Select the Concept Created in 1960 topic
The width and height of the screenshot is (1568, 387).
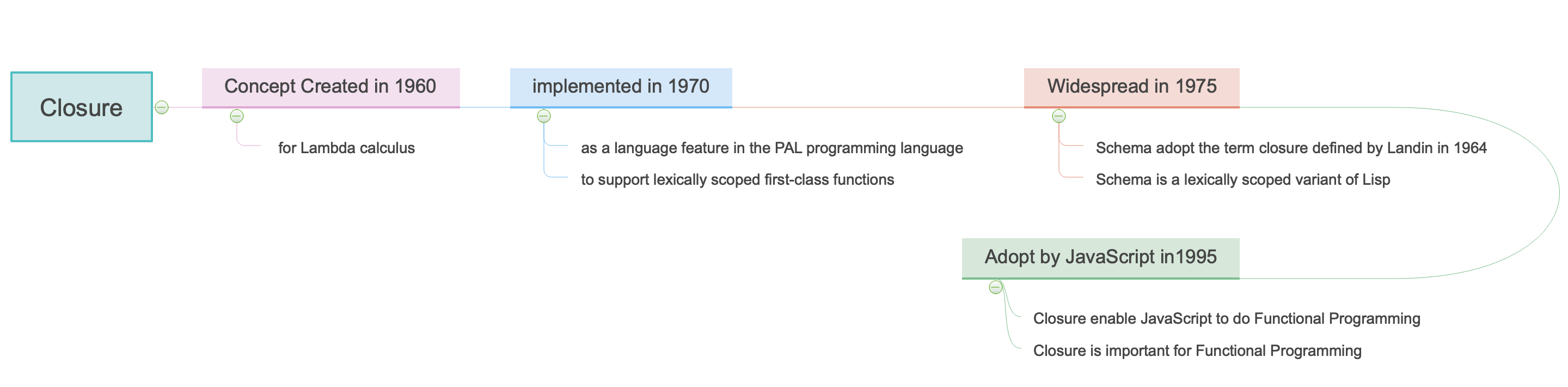(x=330, y=87)
